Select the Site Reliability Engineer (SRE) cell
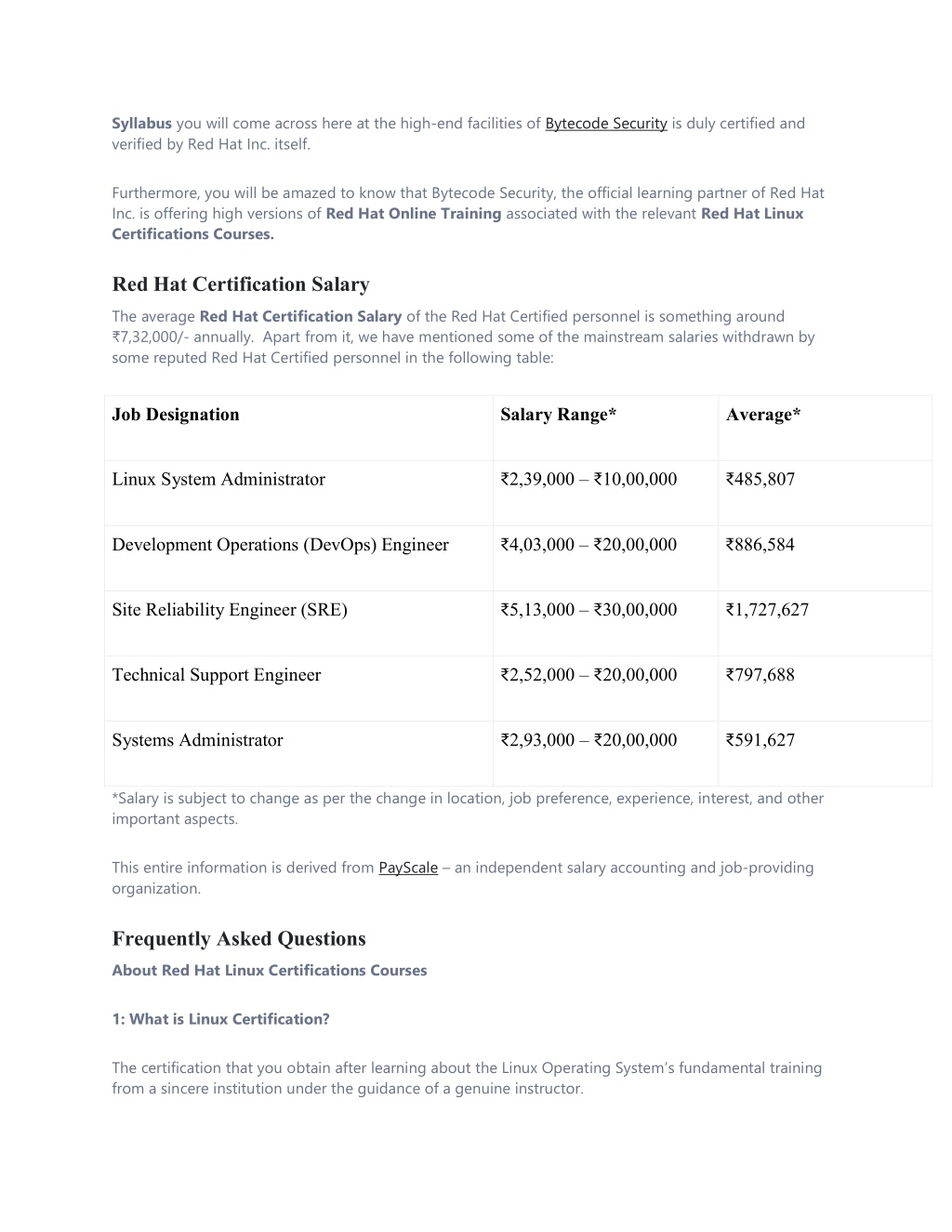This screenshot has height=1232, width=952. click(x=298, y=624)
